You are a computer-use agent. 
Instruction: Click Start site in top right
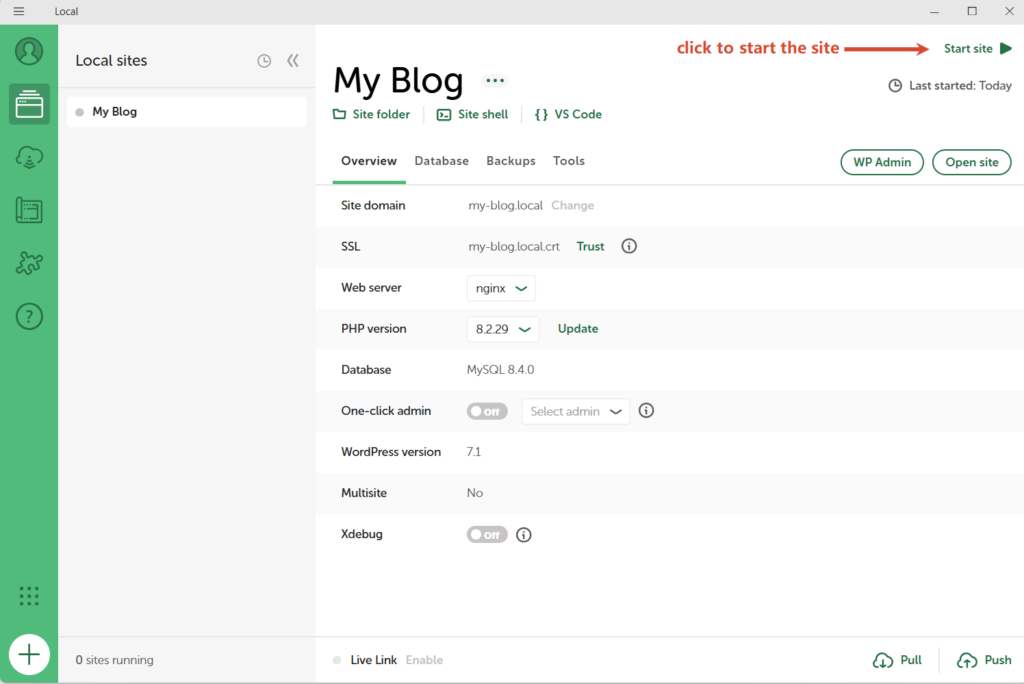pos(978,48)
